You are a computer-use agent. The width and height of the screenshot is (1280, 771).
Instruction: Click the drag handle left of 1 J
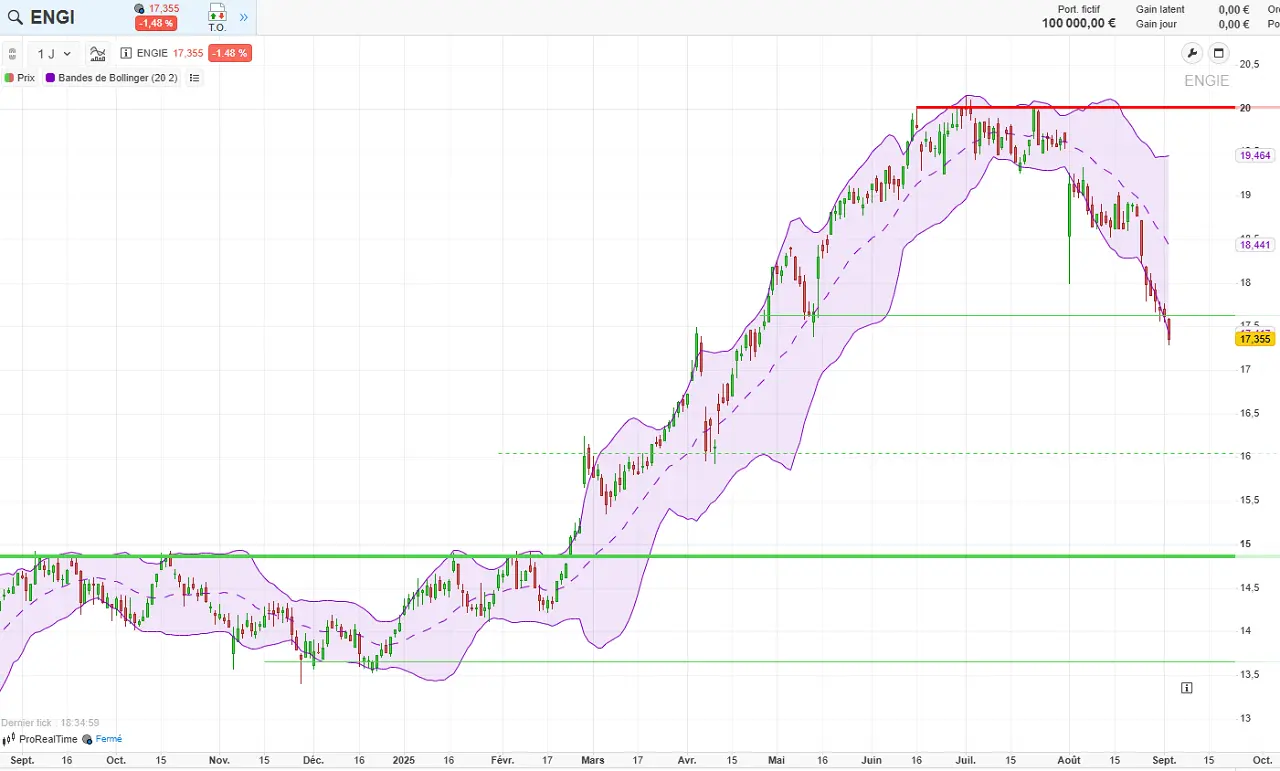point(13,54)
